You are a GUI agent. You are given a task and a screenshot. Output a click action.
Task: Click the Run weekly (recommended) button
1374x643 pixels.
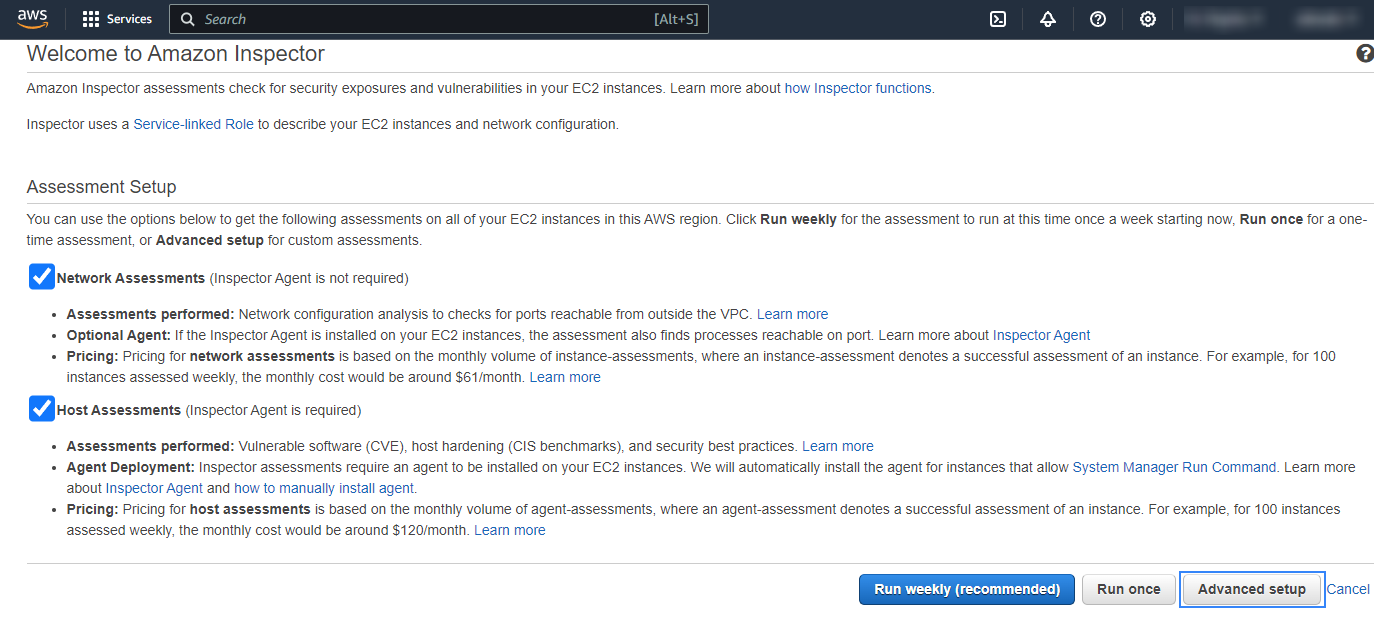[x=966, y=589]
